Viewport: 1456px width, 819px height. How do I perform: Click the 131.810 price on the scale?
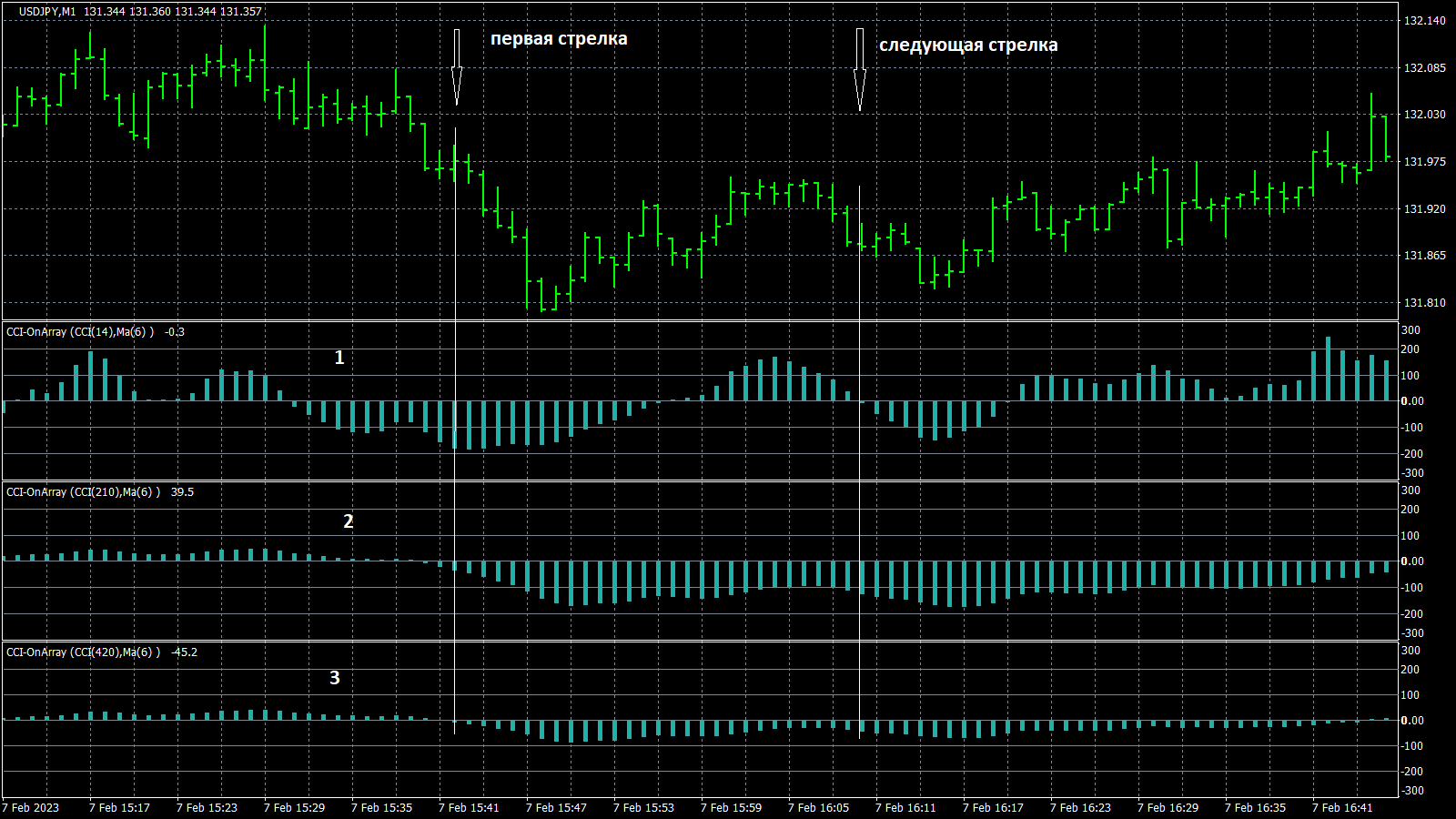pos(1425,303)
